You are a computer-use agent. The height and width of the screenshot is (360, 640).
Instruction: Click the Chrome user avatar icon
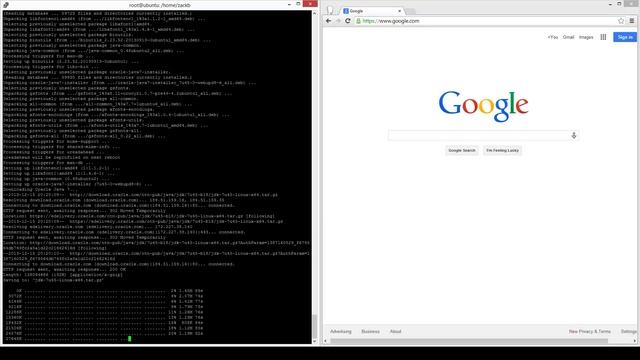(x=330, y=10)
